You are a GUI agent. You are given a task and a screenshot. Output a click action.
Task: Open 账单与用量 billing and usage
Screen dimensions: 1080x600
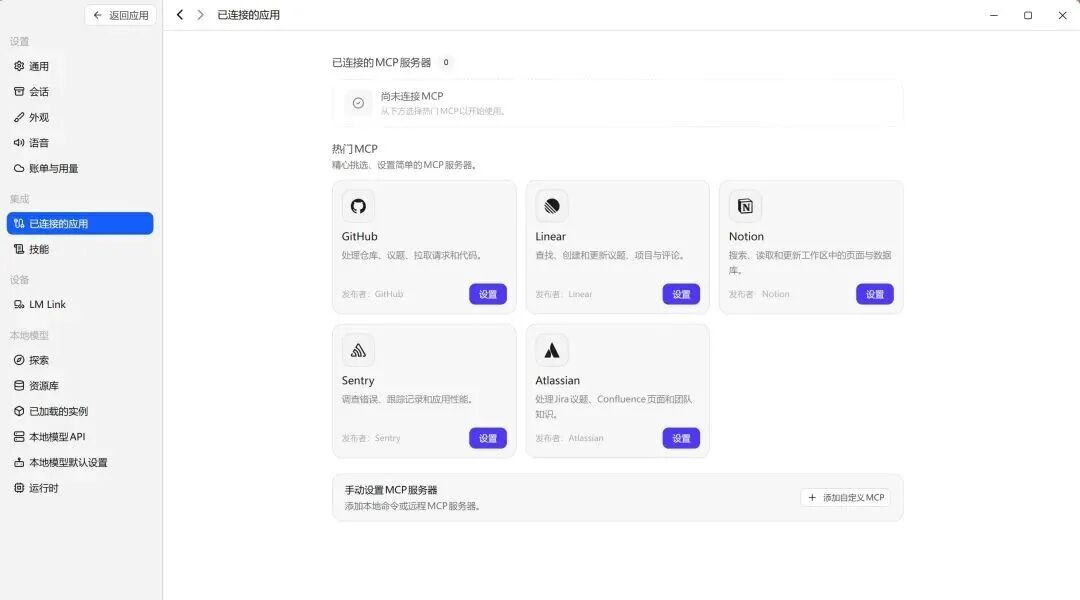click(x=80, y=168)
